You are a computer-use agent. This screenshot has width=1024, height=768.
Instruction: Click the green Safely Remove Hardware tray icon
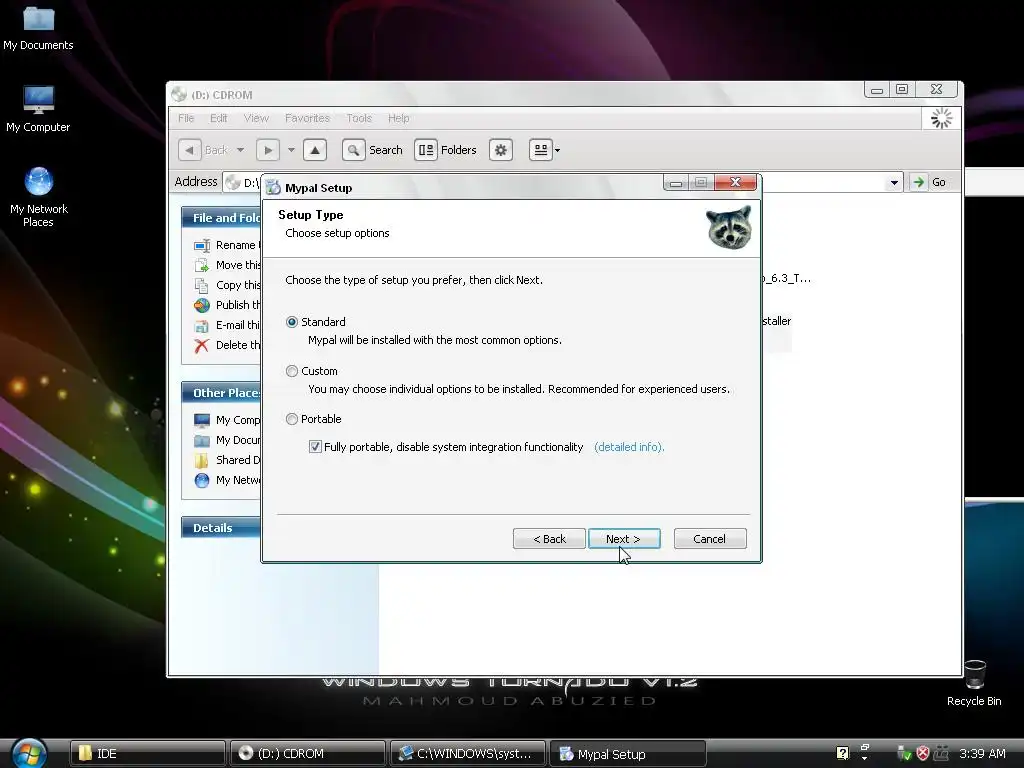(904, 754)
